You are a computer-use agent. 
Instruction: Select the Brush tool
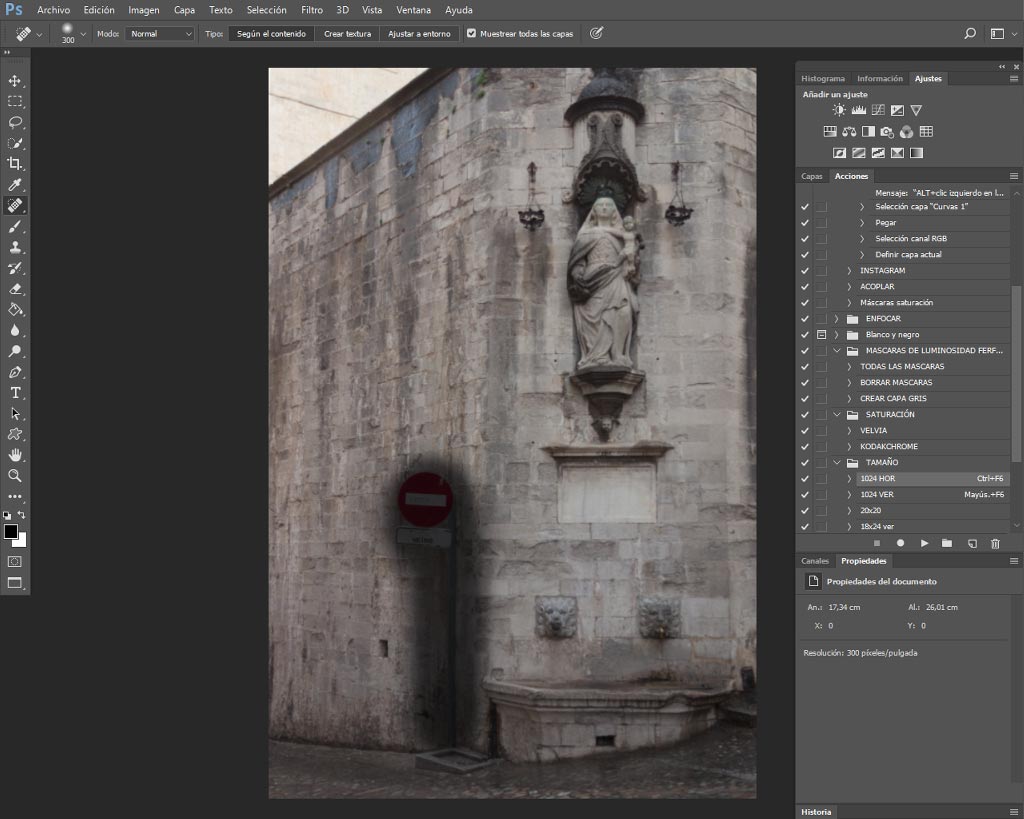14,227
